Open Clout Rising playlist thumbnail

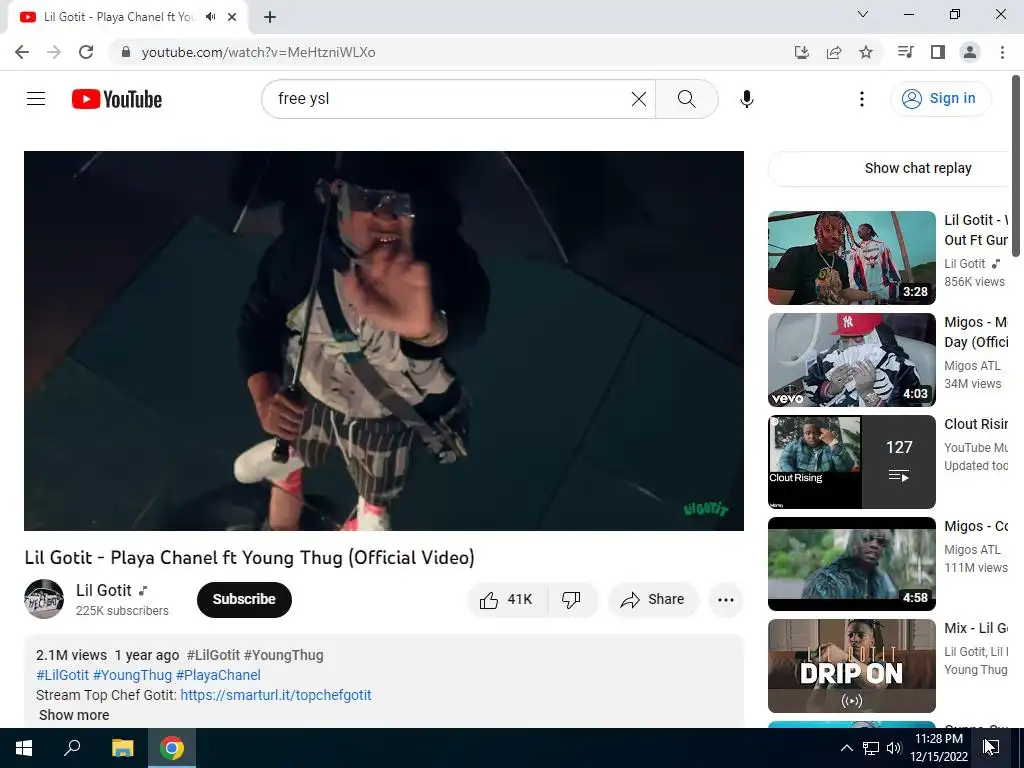click(x=852, y=462)
